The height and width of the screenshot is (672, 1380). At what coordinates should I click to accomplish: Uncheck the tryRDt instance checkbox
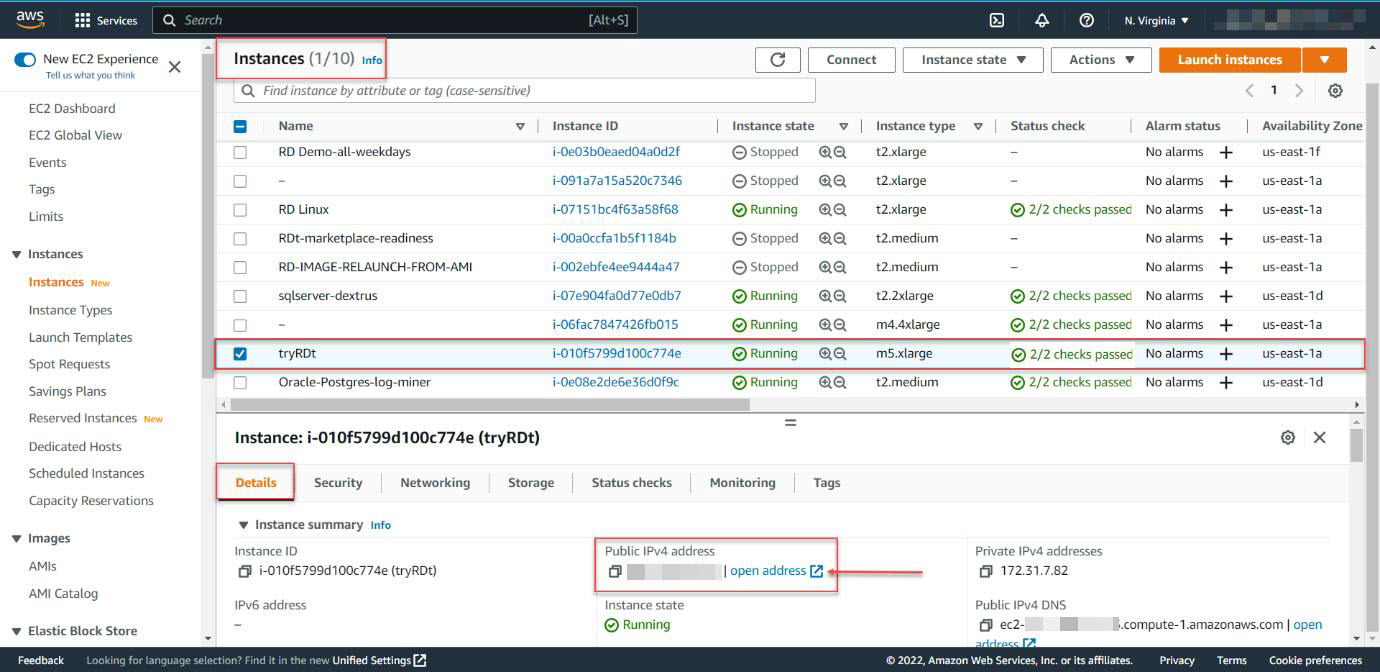[x=240, y=354]
